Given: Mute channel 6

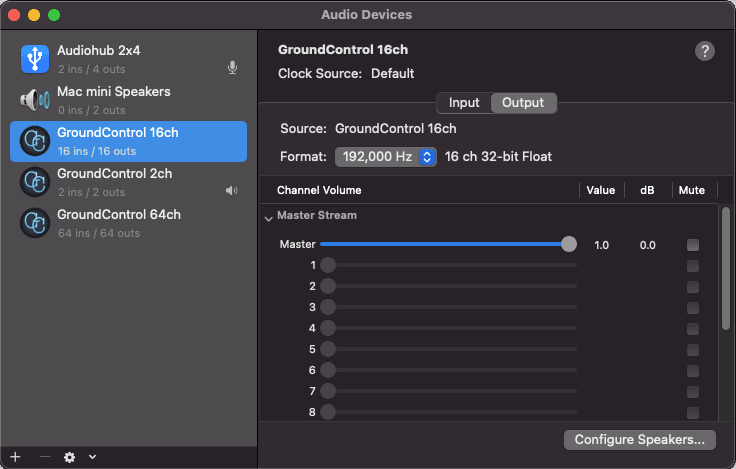Looking at the screenshot, I should click(x=693, y=371).
